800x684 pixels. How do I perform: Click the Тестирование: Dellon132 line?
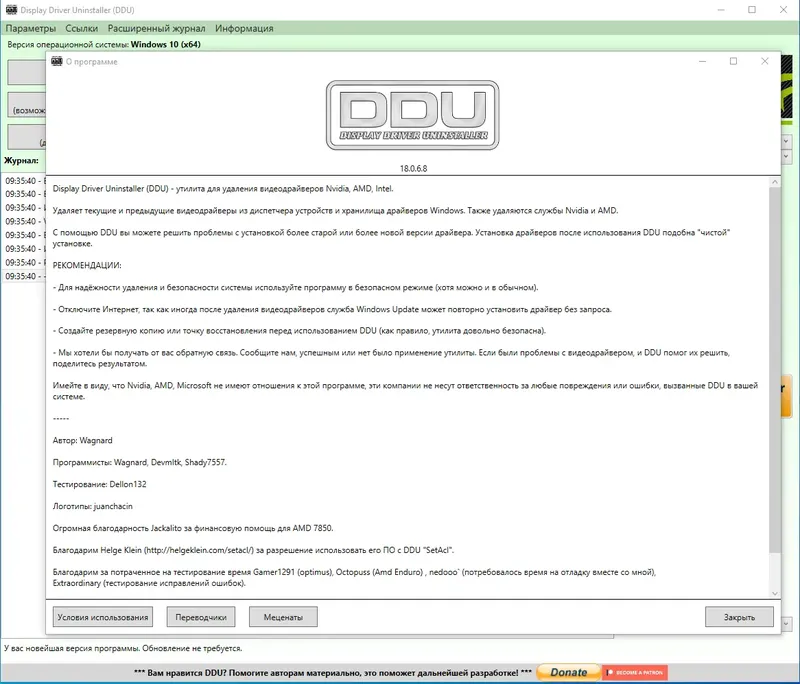point(99,484)
